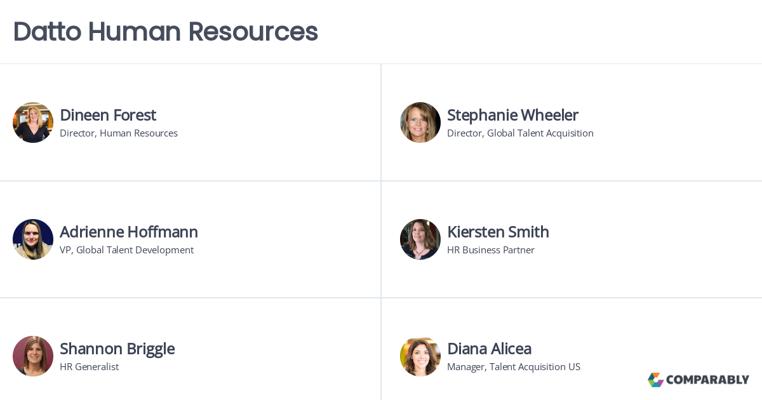Click the Comparably logo icon

point(656,380)
